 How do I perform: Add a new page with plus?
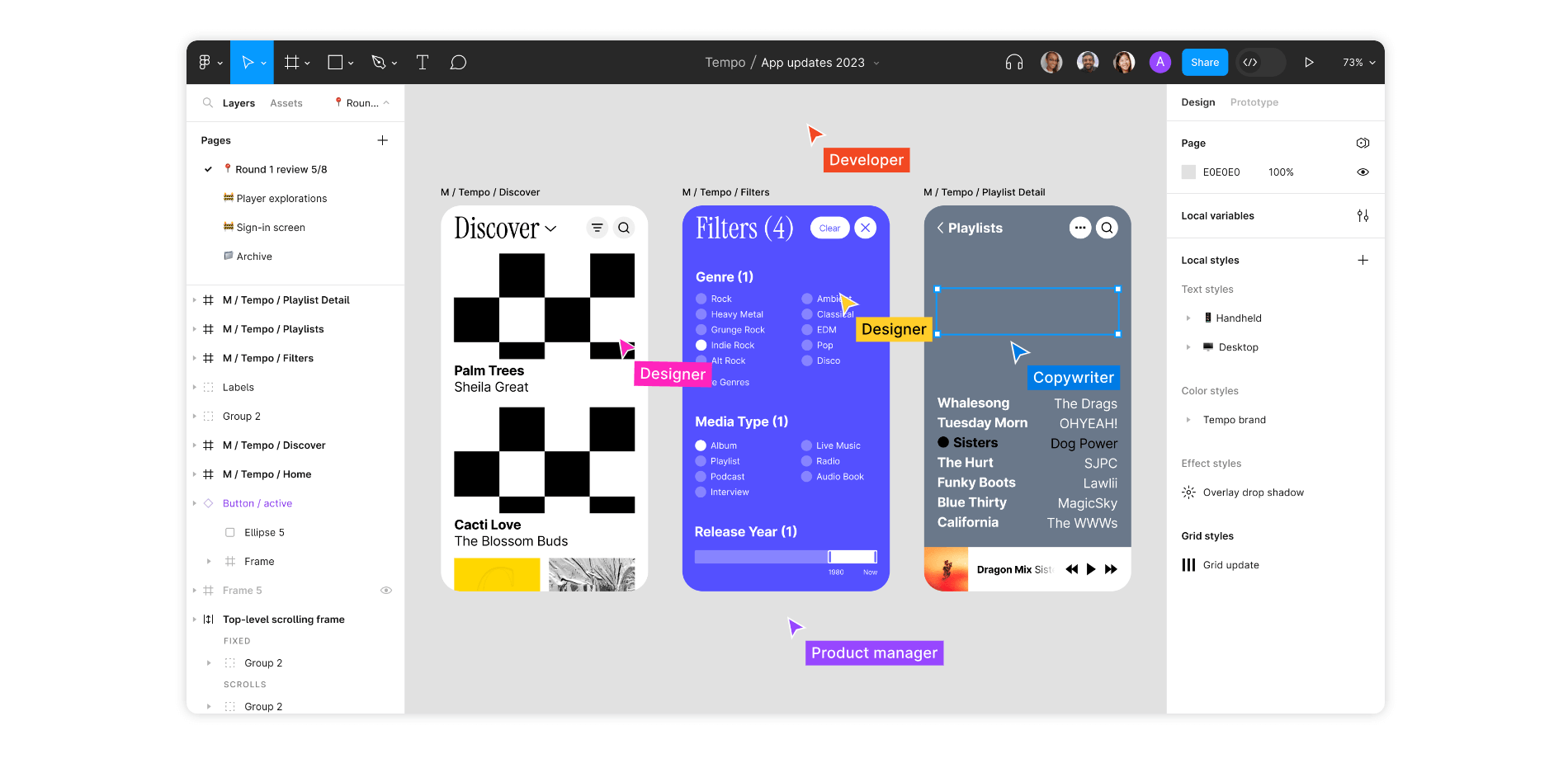coord(382,140)
